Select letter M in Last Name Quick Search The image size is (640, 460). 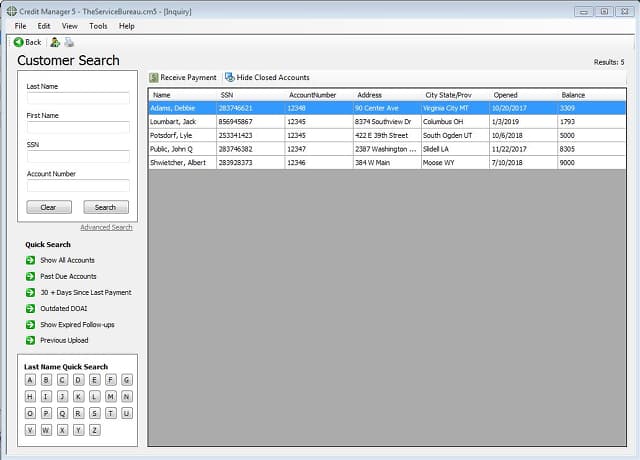pyautogui.click(x=111, y=397)
